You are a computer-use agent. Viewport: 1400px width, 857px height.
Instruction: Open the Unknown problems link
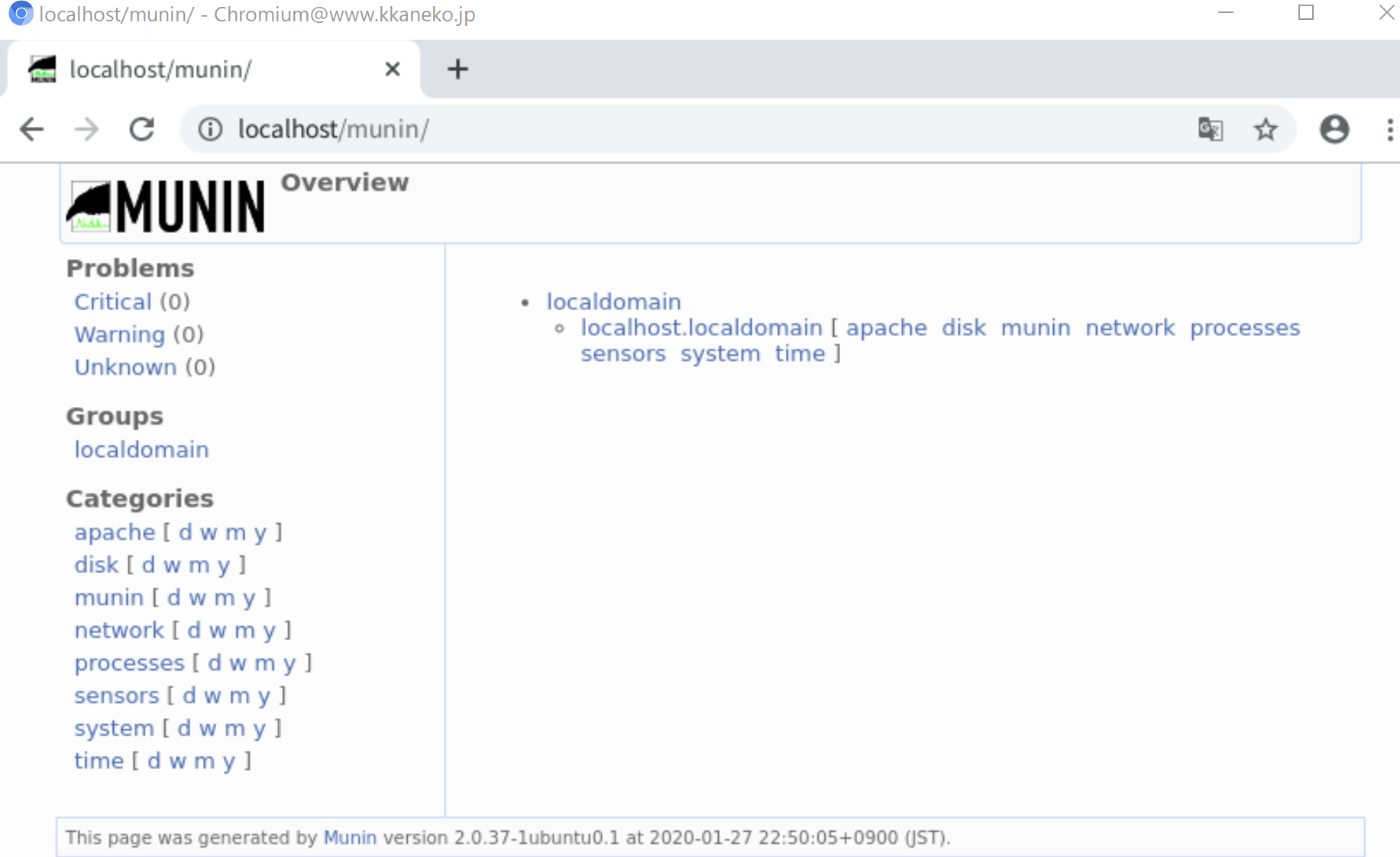(x=125, y=367)
